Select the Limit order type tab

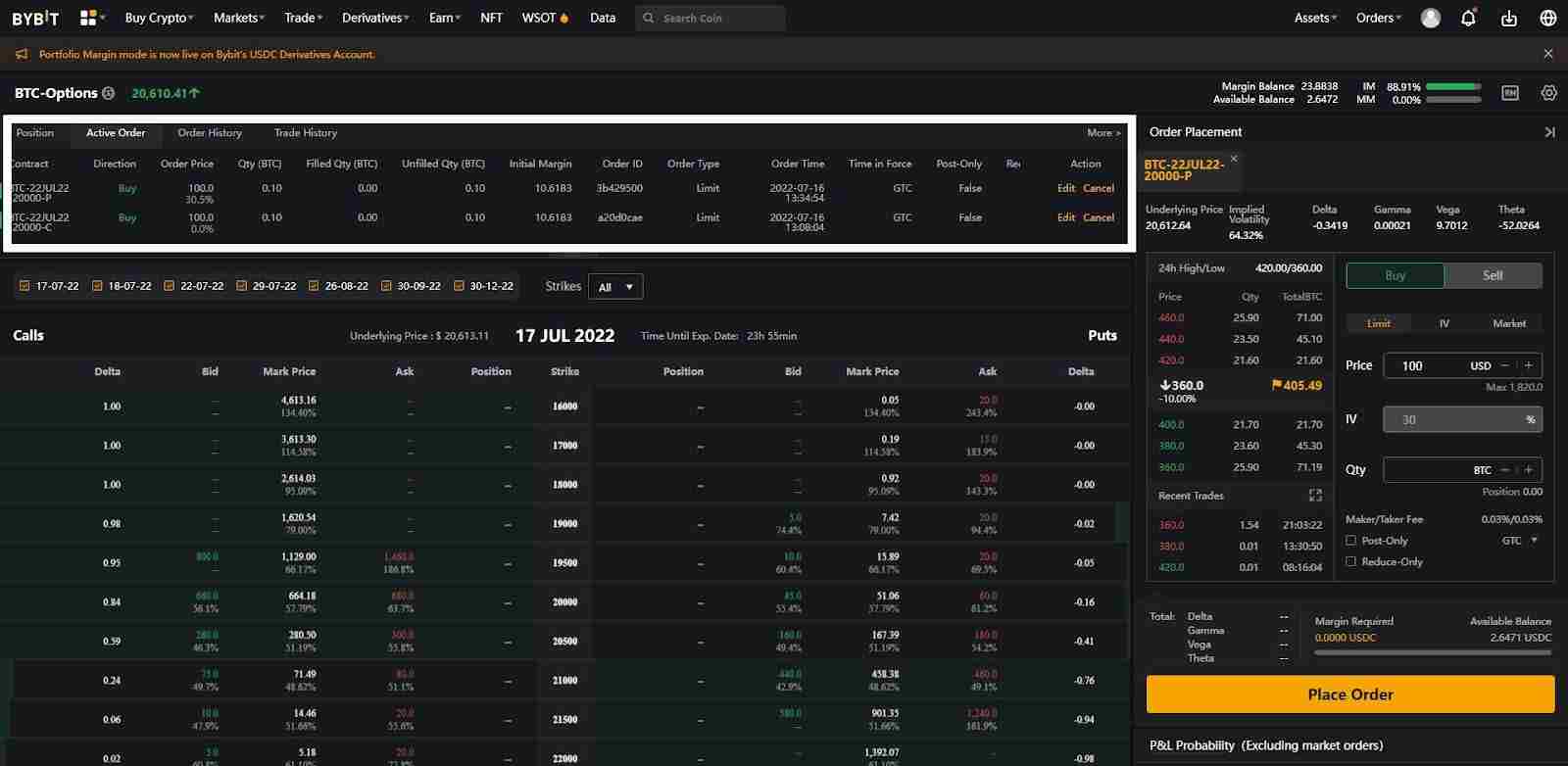1379,323
